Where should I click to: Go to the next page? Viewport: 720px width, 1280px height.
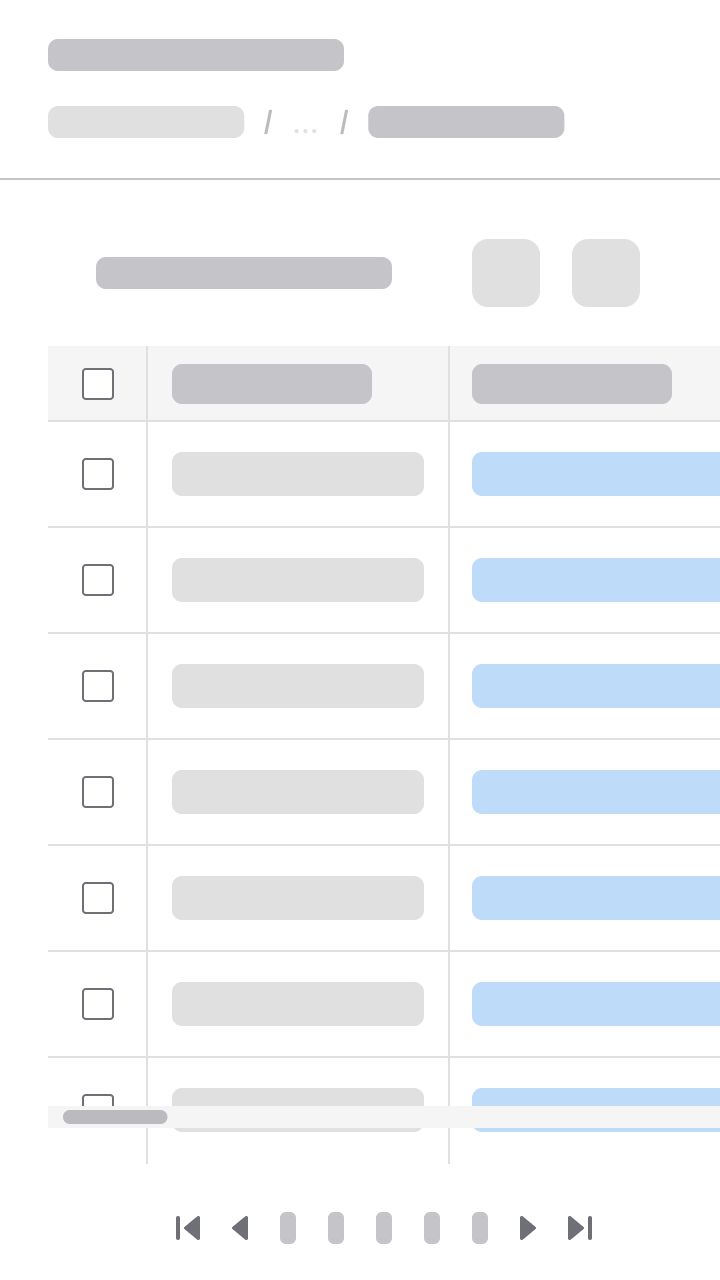pyautogui.click(x=528, y=1228)
